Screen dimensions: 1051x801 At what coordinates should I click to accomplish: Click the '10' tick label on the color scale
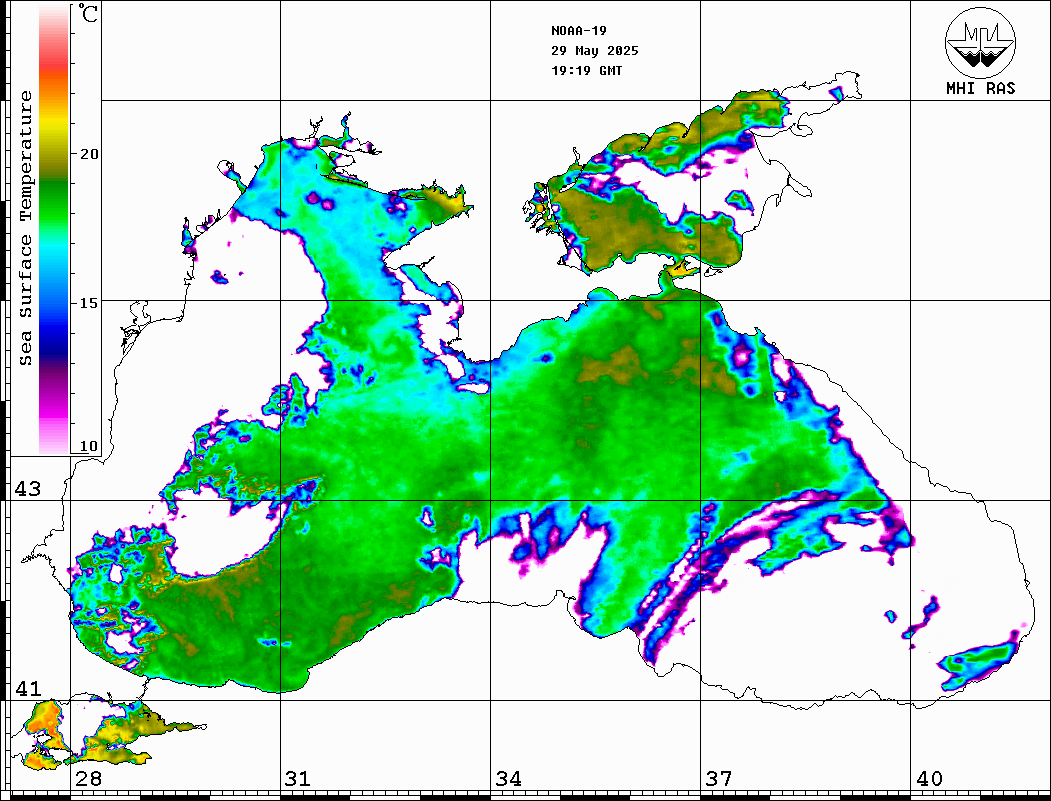88,446
